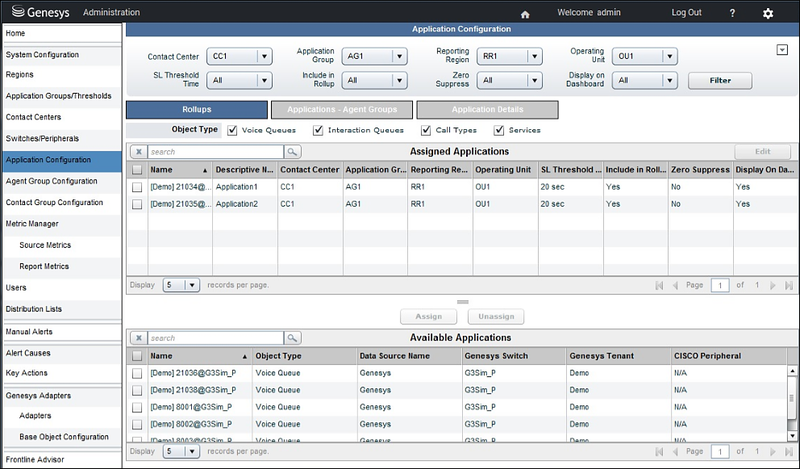
Task: Clear the Assigned Applications search with X icon
Action: (x=138, y=152)
